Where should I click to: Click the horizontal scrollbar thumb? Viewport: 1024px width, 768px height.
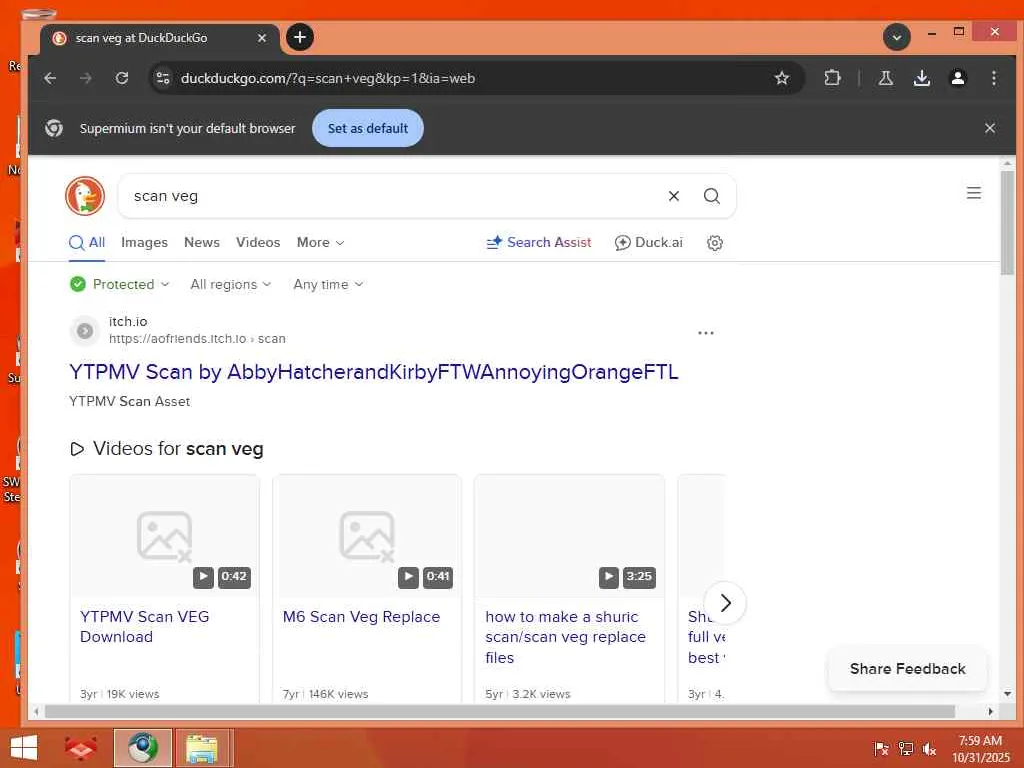500,711
